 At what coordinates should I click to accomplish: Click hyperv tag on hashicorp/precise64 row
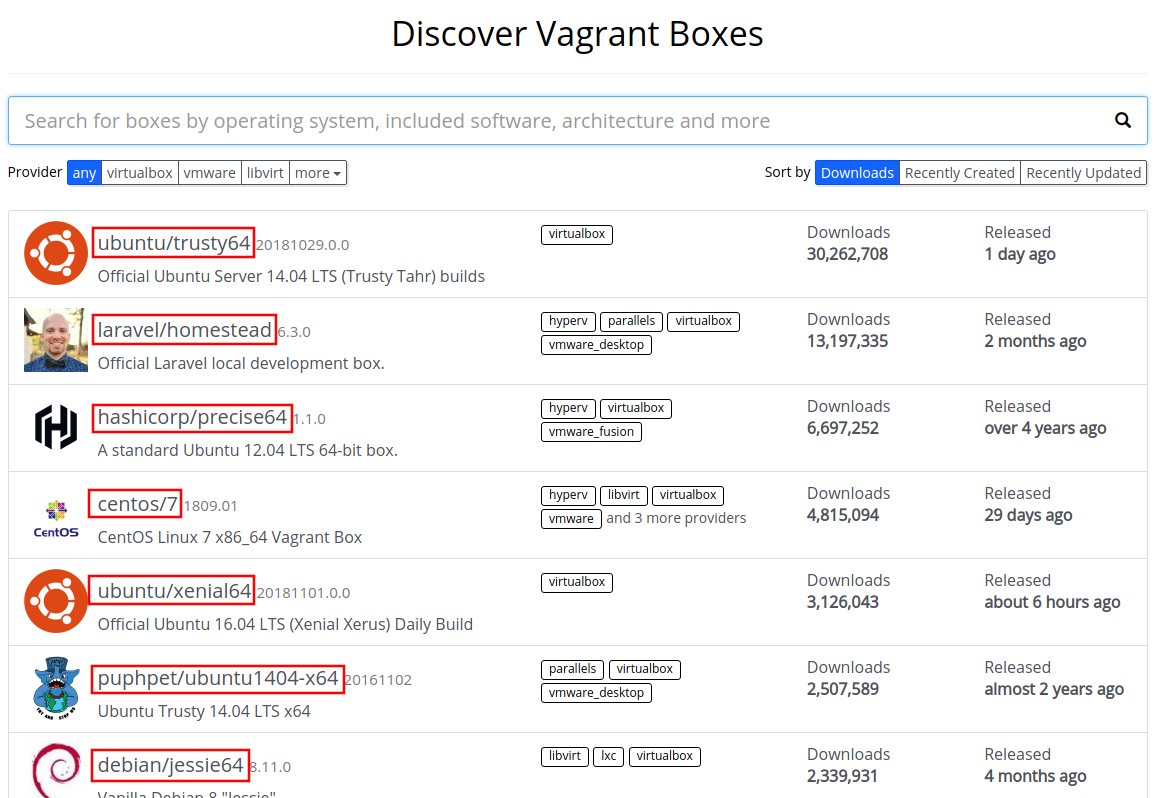(x=568, y=409)
